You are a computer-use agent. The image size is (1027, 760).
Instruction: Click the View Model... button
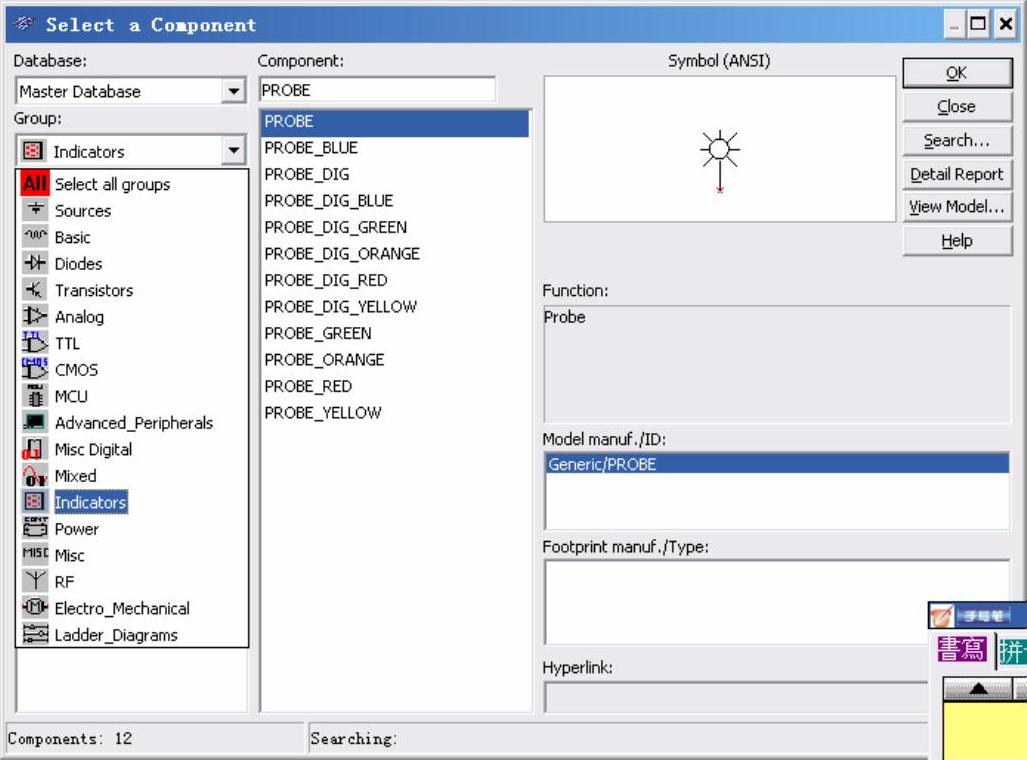[957, 207]
